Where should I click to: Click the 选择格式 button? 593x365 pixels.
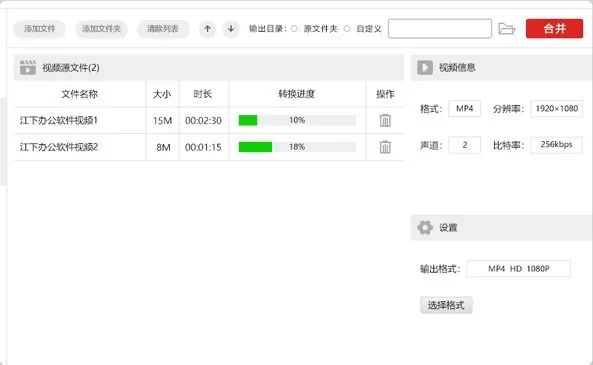click(446, 305)
